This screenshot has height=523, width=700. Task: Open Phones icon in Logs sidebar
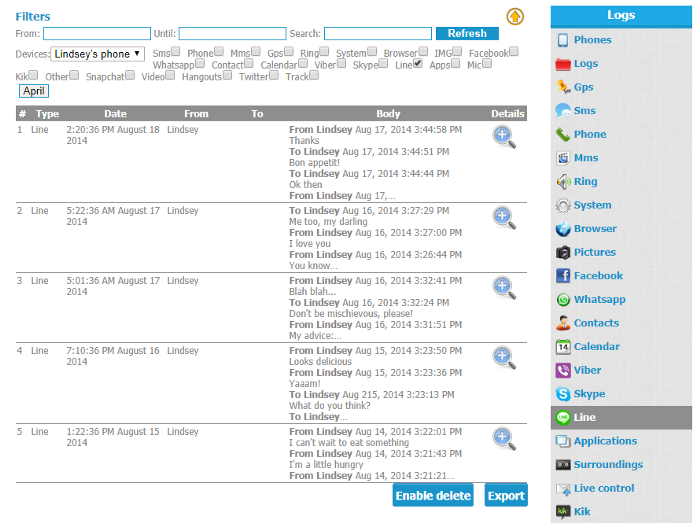[563, 40]
